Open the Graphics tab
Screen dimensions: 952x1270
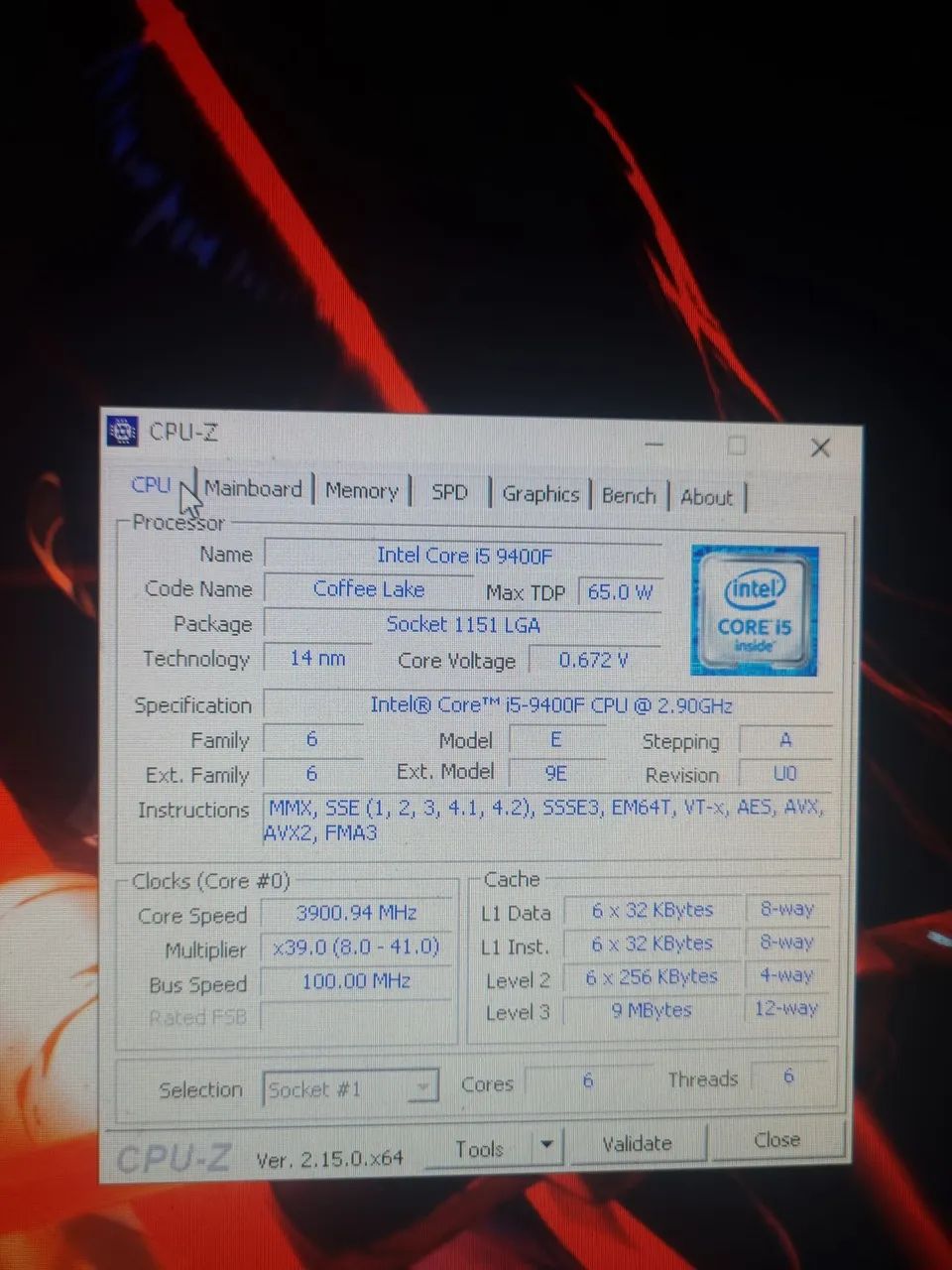point(540,494)
